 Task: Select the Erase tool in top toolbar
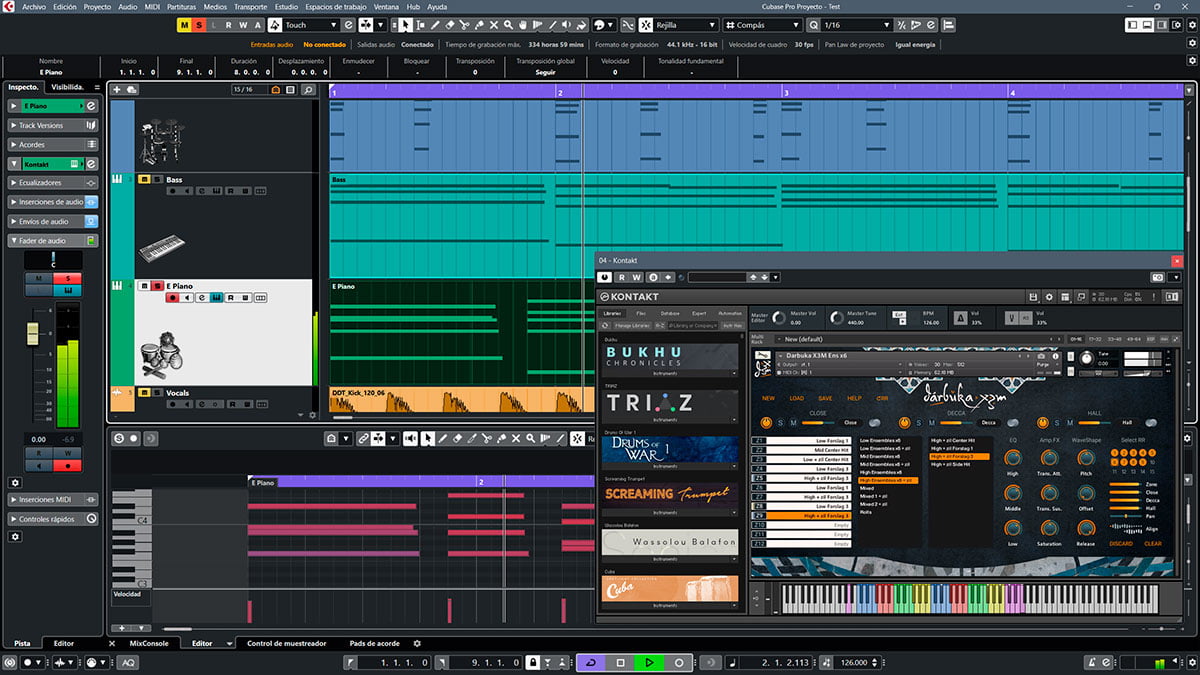450,25
